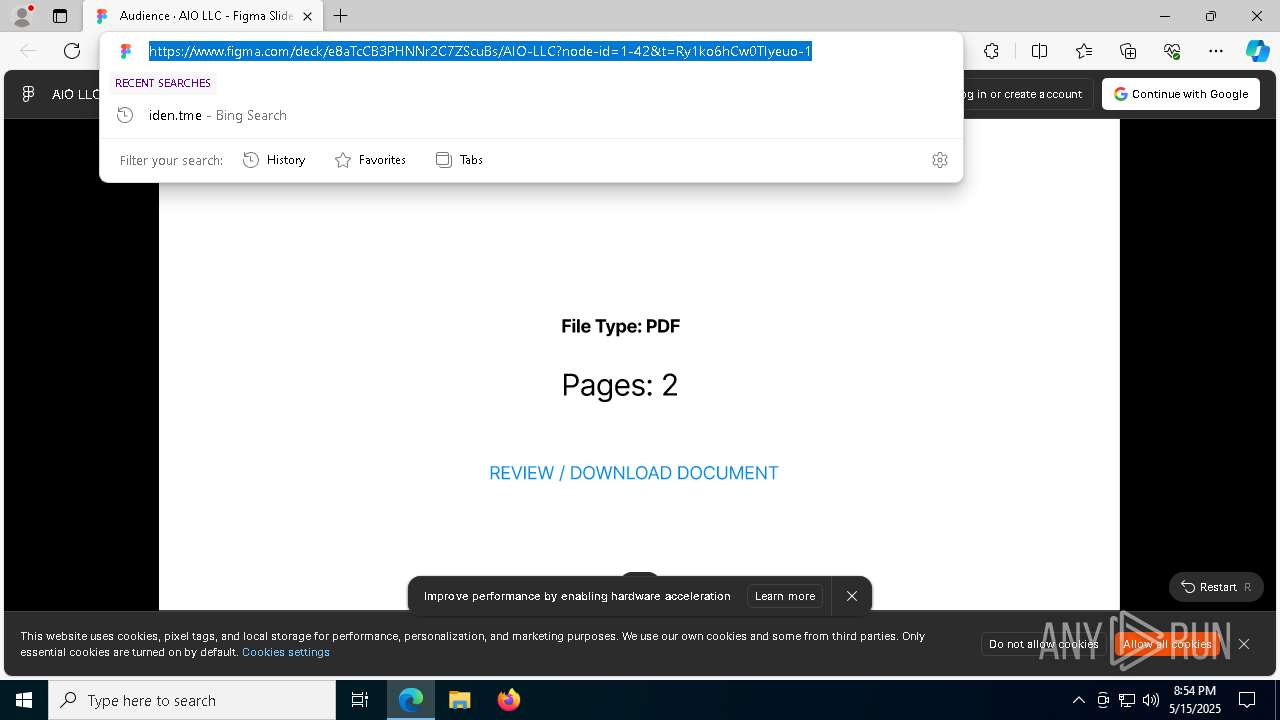This screenshot has width=1280, height=720.
Task: Open File Explorer from taskbar
Action: 459,700
